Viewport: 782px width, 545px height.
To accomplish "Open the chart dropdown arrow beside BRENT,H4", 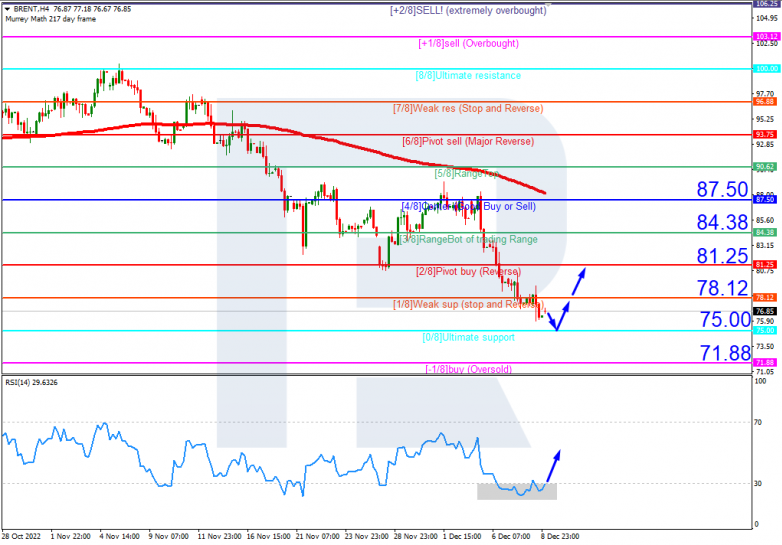I will [8, 8].
